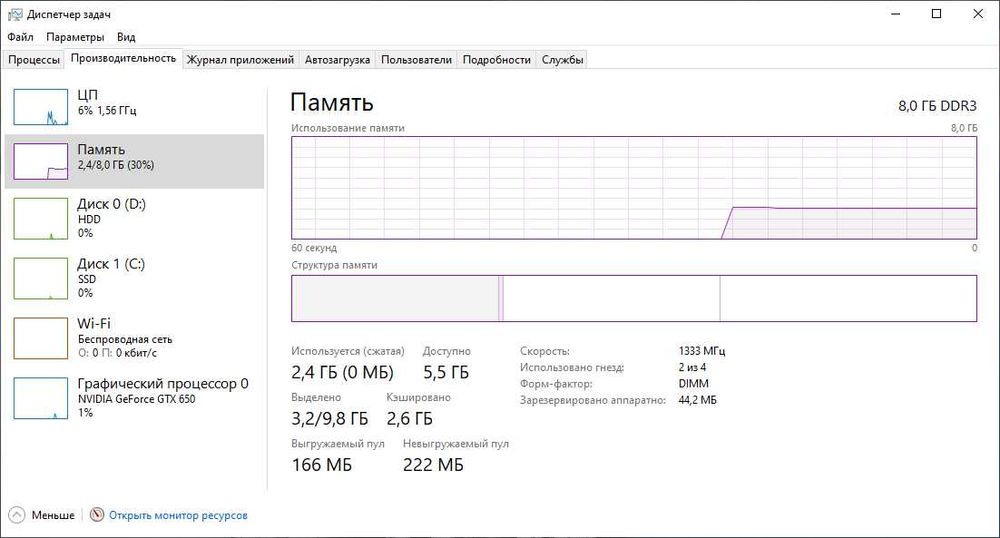Open the Открыть монитор ресурсов link

coord(178,515)
